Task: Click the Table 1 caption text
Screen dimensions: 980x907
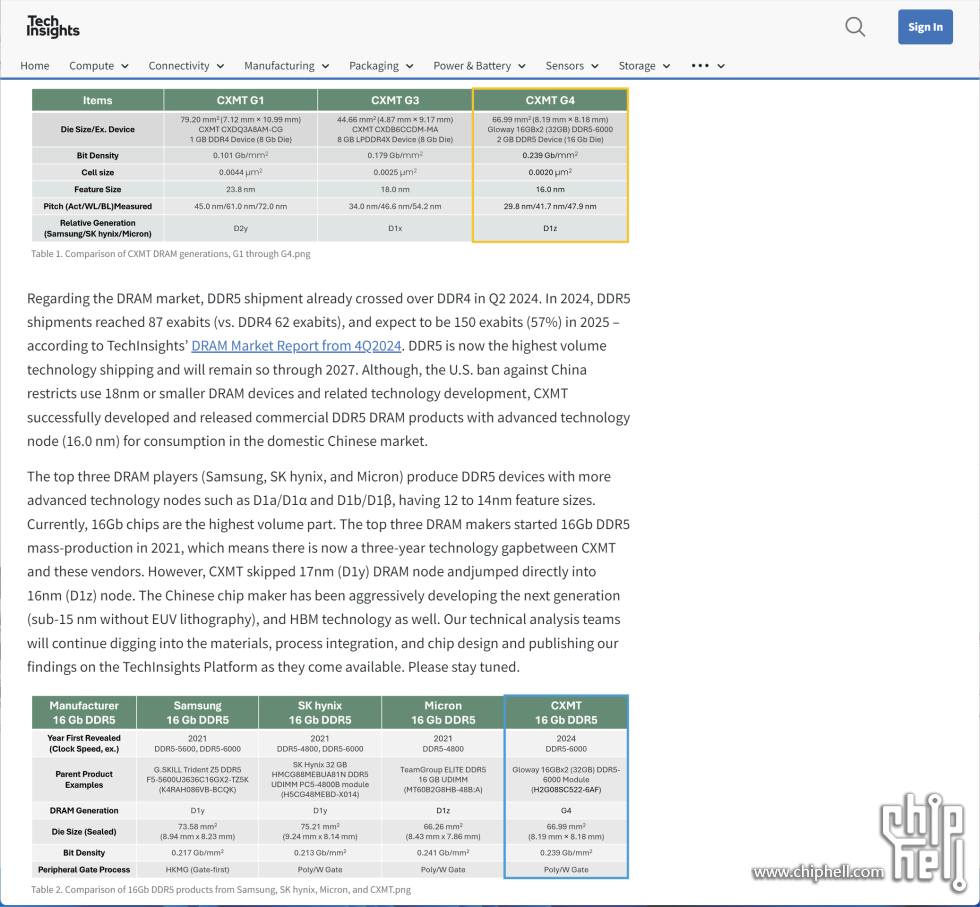Action: point(171,254)
